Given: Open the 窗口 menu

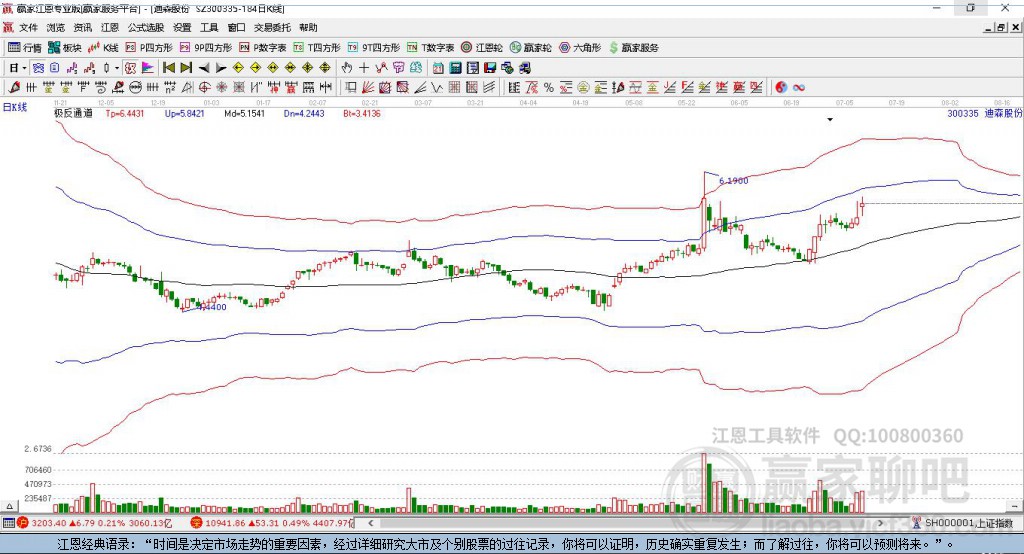Looking at the screenshot, I should pos(236,27).
